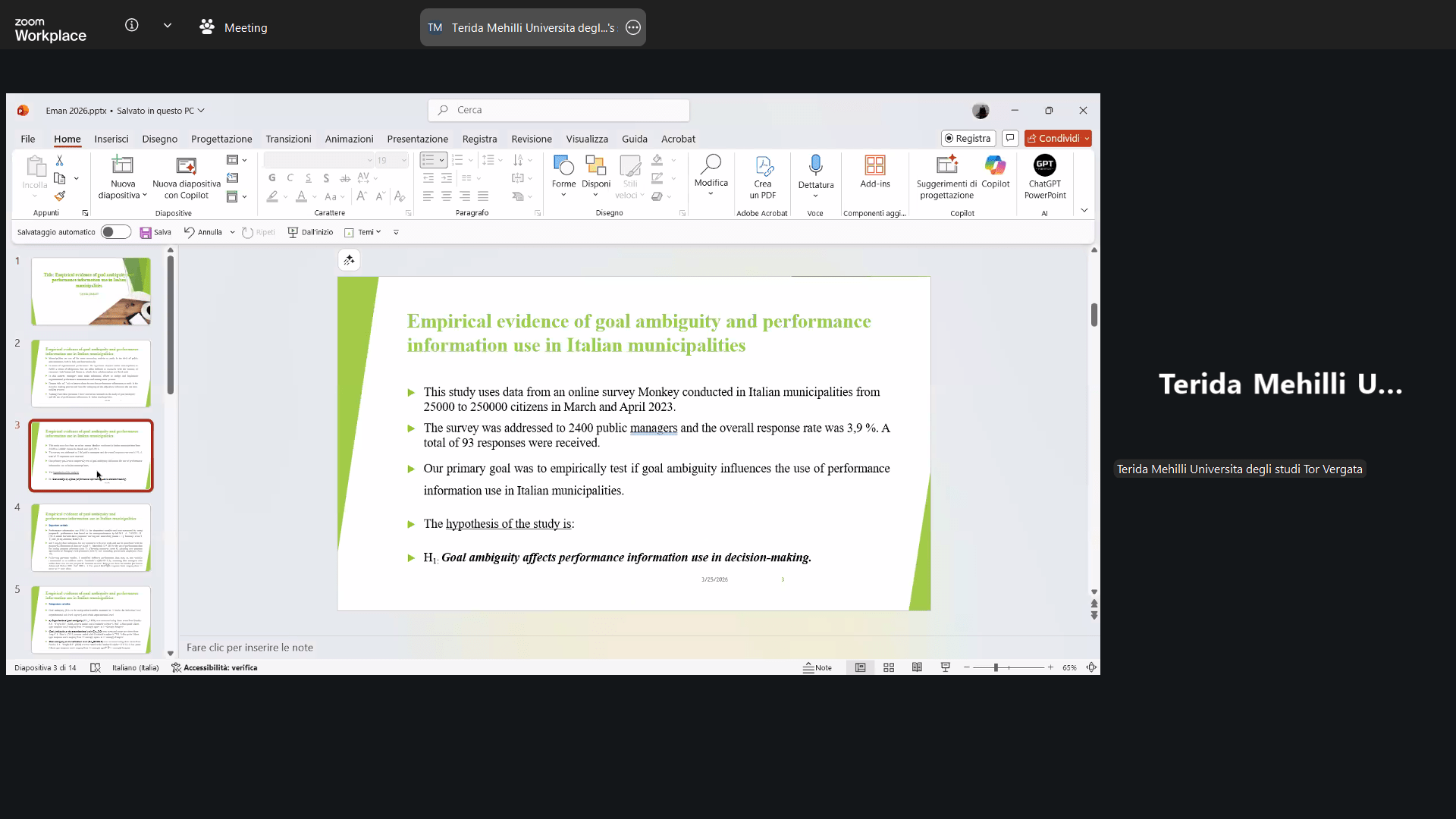Image resolution: width=1456 pixels, height=819 pixels.
Task: Click Suggerimenti di progettazione icon
Action: pyautogui.click(x=946, y=165)
